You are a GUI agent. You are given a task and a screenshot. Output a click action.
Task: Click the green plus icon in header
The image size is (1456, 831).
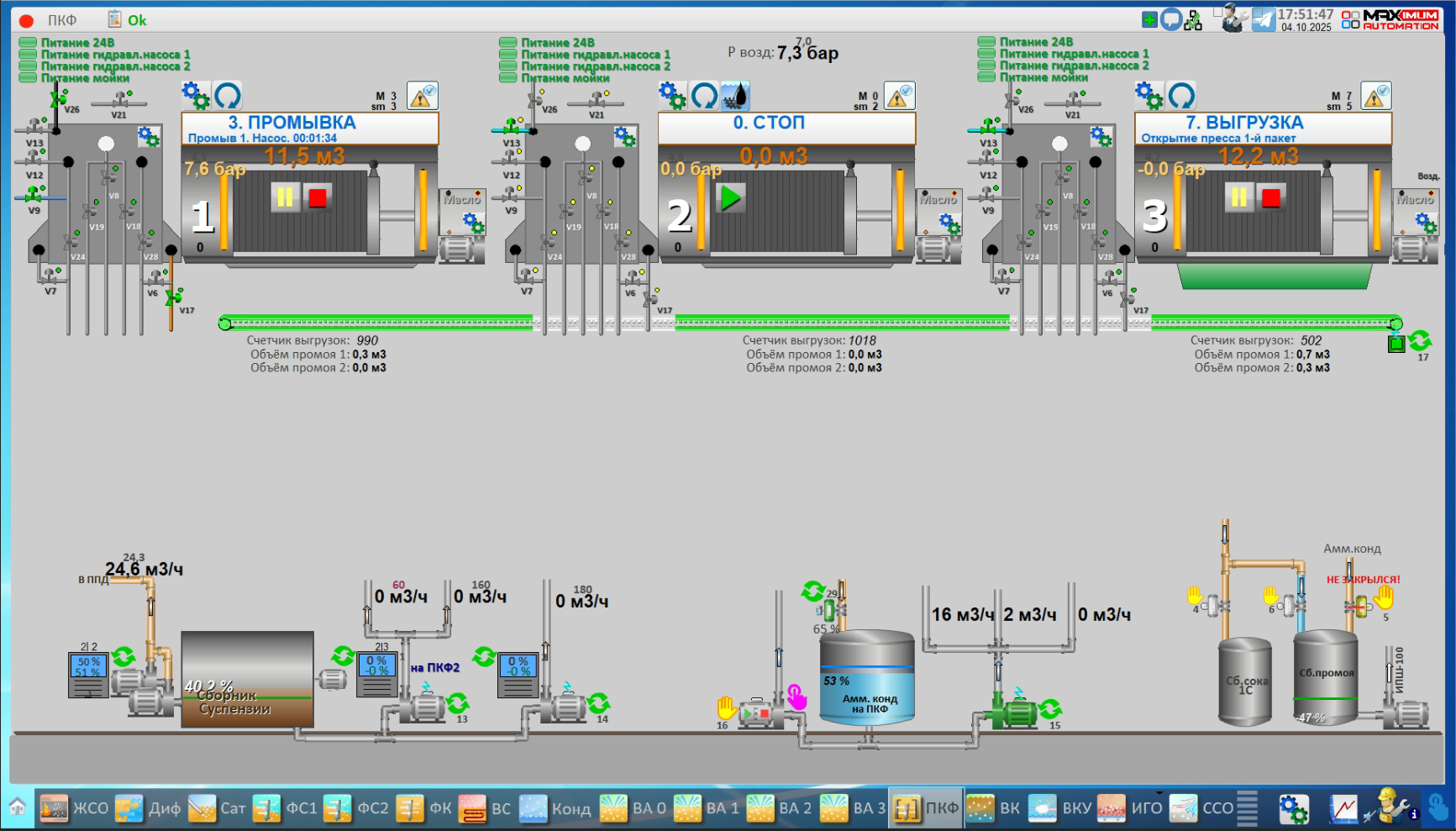[1149, 19]
